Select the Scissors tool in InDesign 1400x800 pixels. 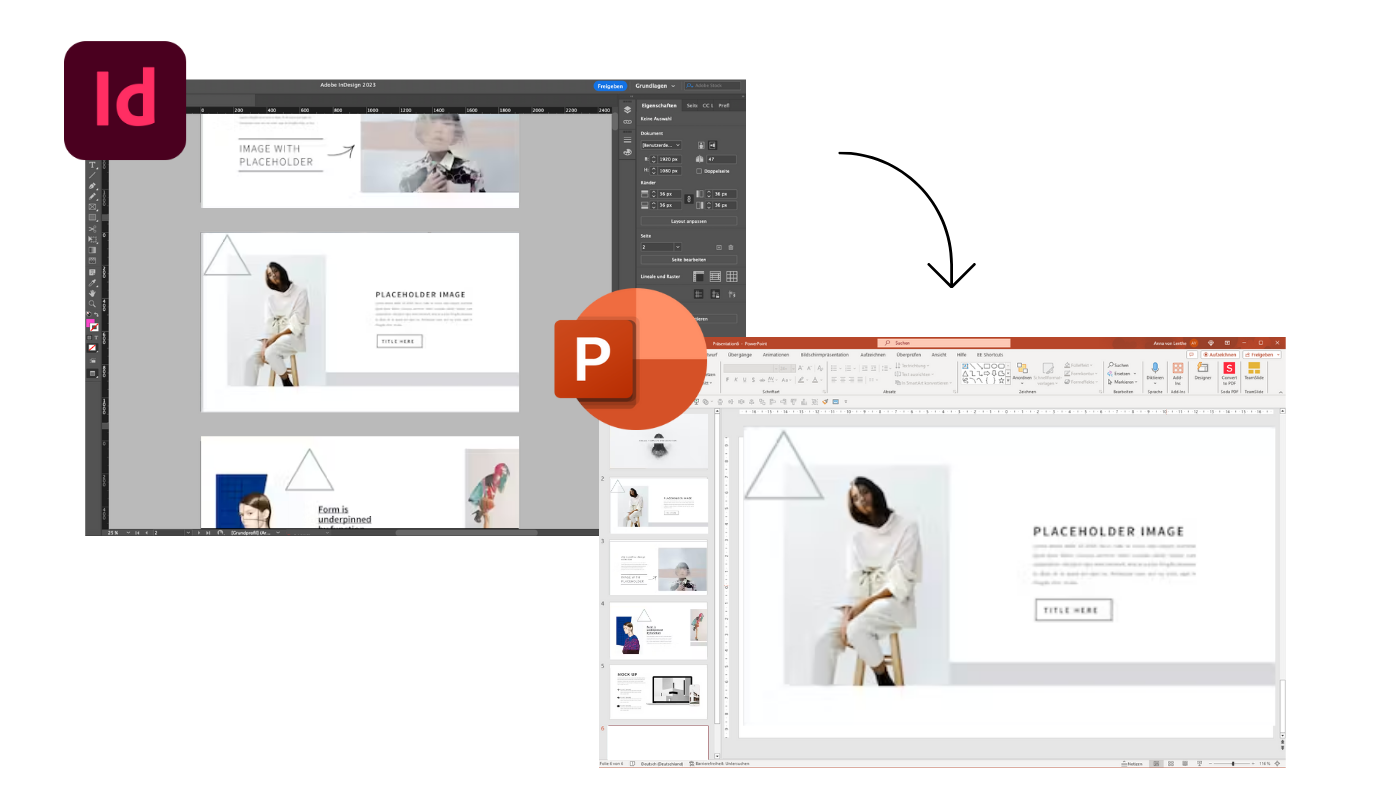[92, 229]
